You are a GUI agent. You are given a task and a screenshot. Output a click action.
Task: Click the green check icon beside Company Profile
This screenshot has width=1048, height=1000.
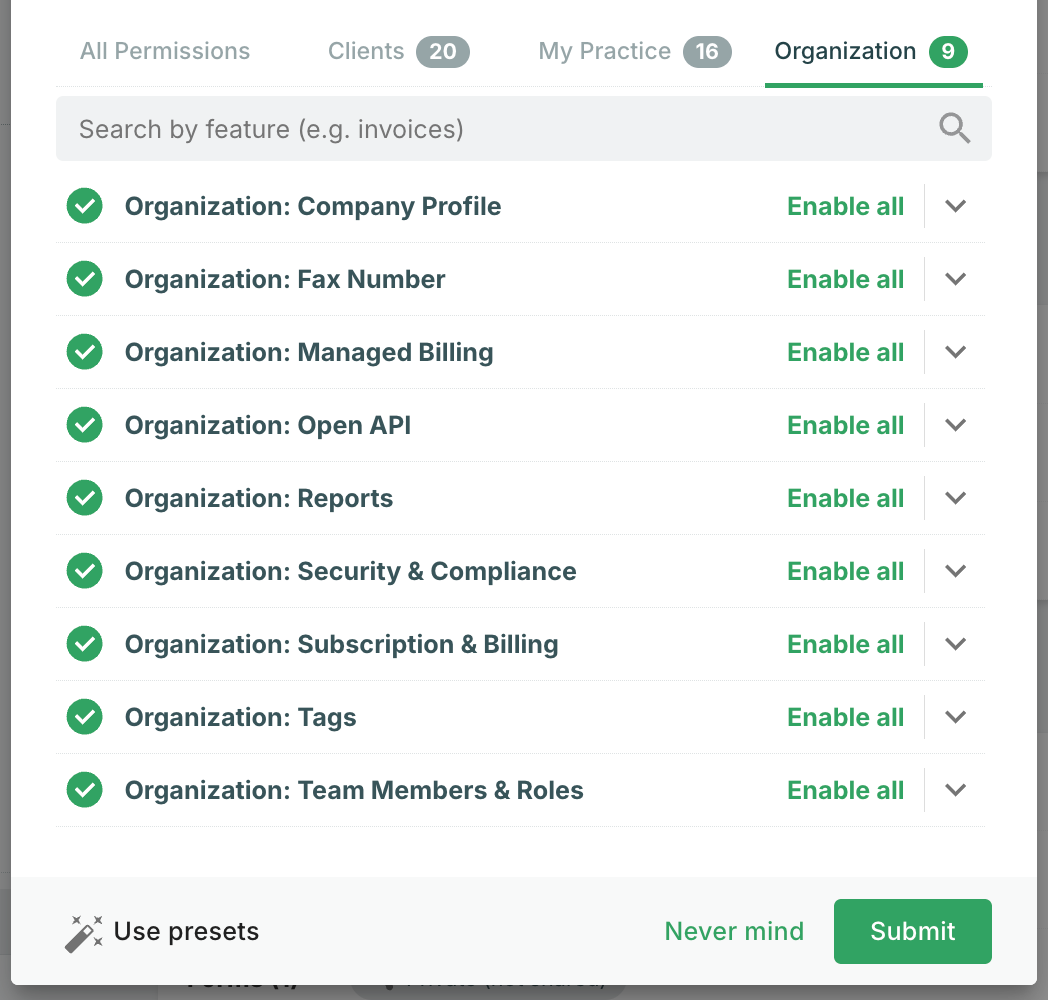tap(85, 206)
